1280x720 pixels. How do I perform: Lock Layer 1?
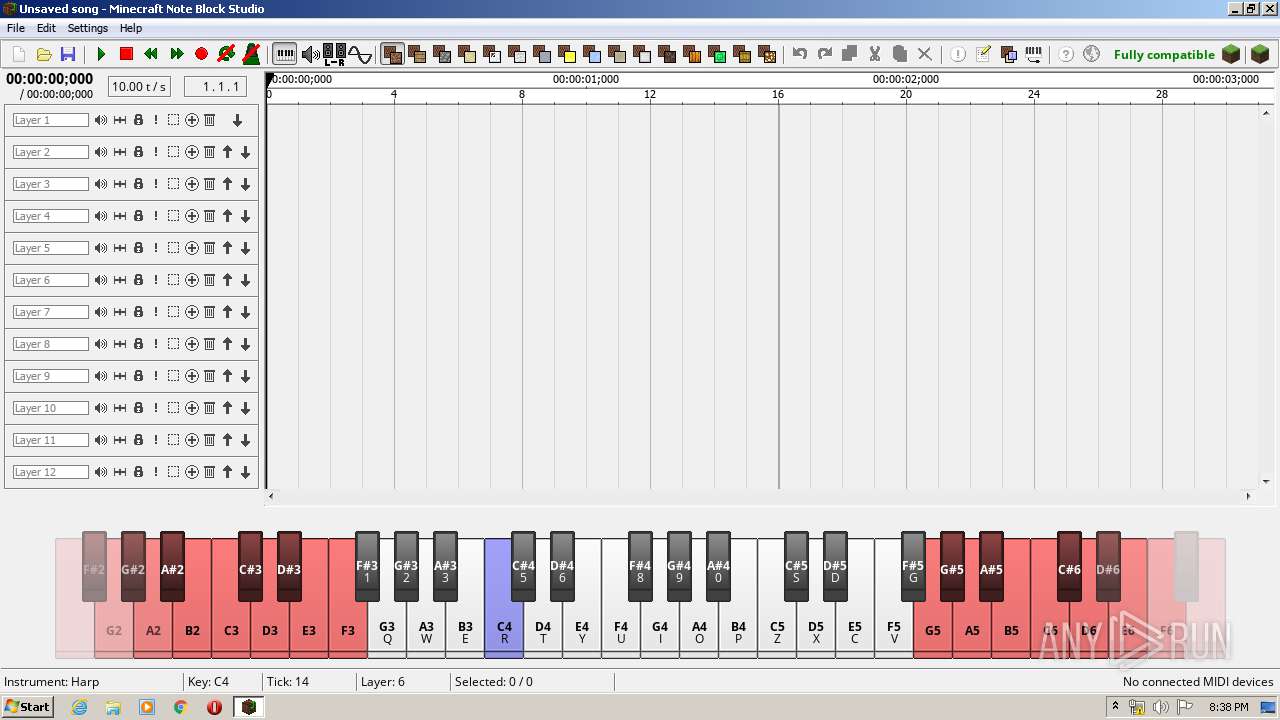click(138, 120)
